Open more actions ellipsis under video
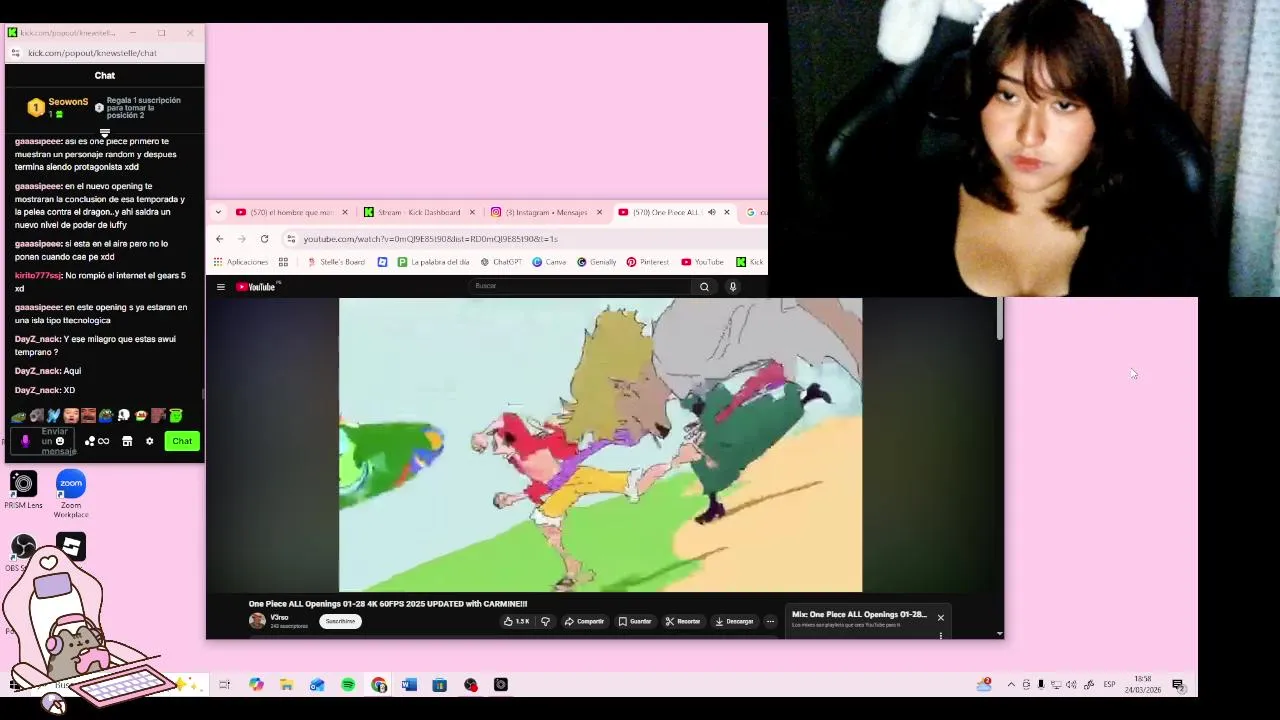The image size is (1280, 720). [x=770, y=621]
